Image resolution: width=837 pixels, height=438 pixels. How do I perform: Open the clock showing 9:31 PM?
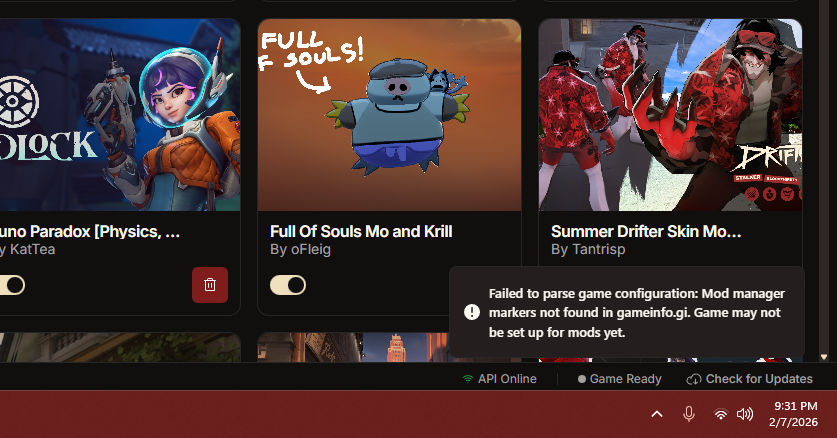[793, 414]
